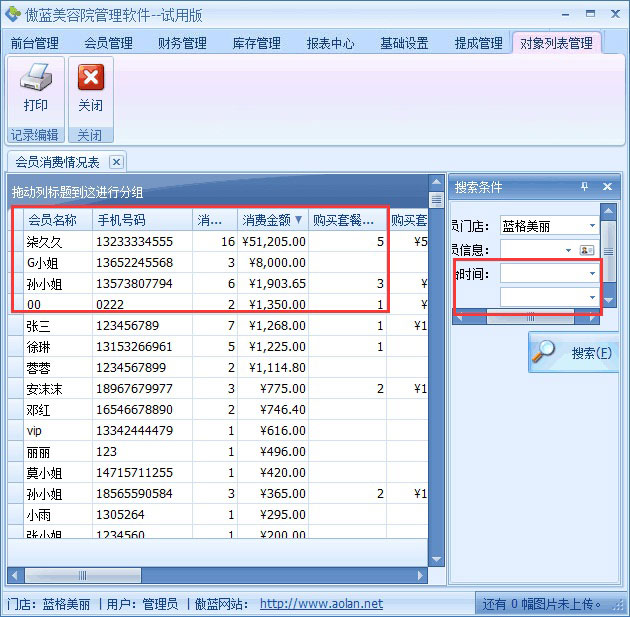Click the red 关闭 X icon
Screen dimensions: 630x617
coord(91,79)
